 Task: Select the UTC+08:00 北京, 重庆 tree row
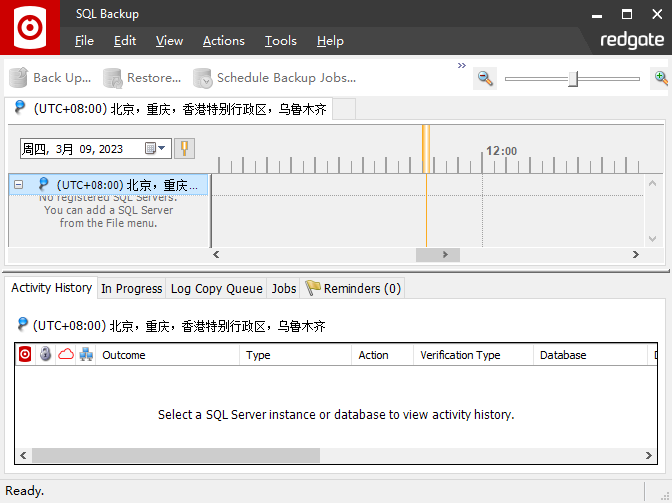coord(108,185)
